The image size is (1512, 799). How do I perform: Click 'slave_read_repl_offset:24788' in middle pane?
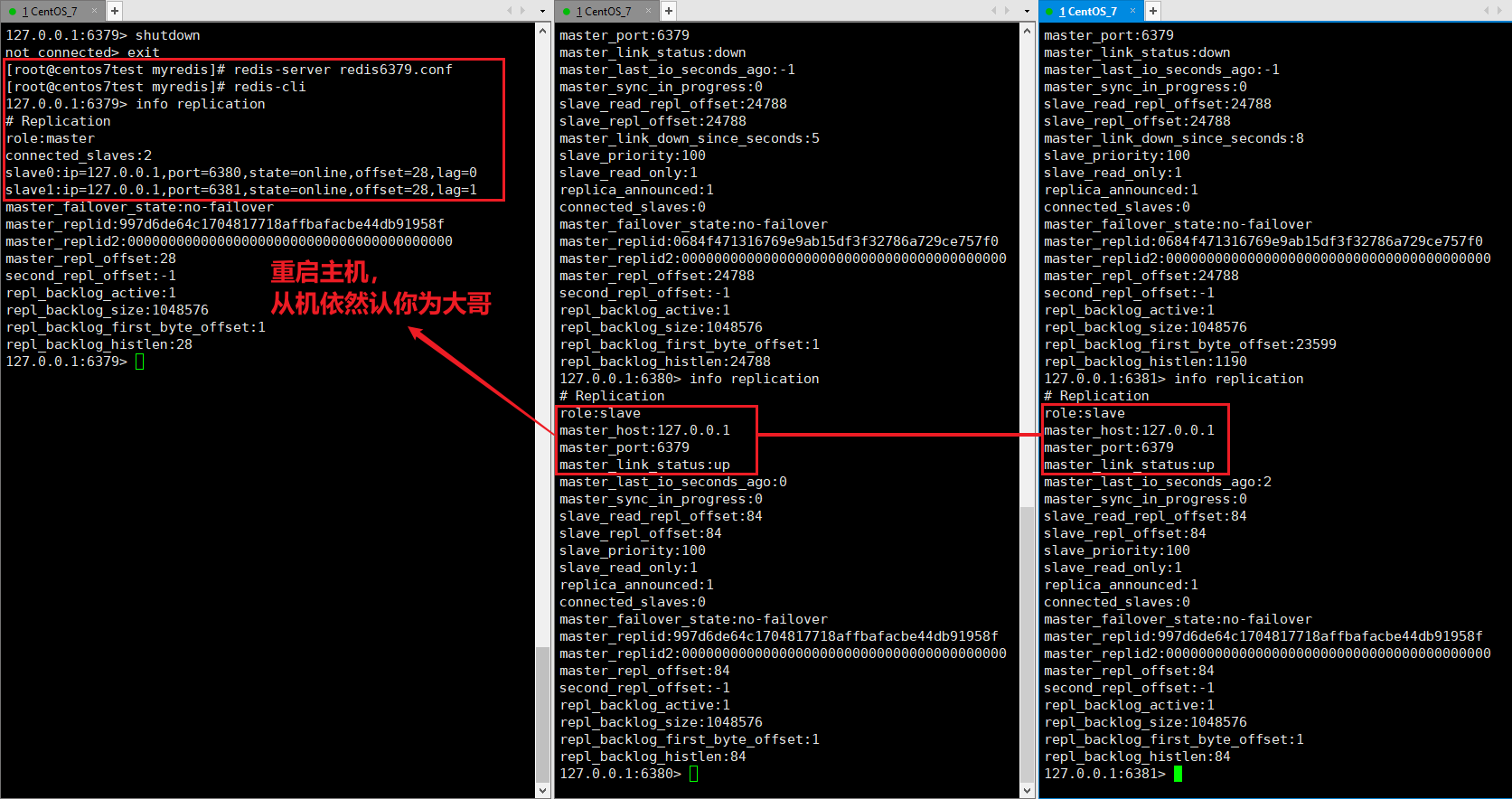tap(673, 104)
